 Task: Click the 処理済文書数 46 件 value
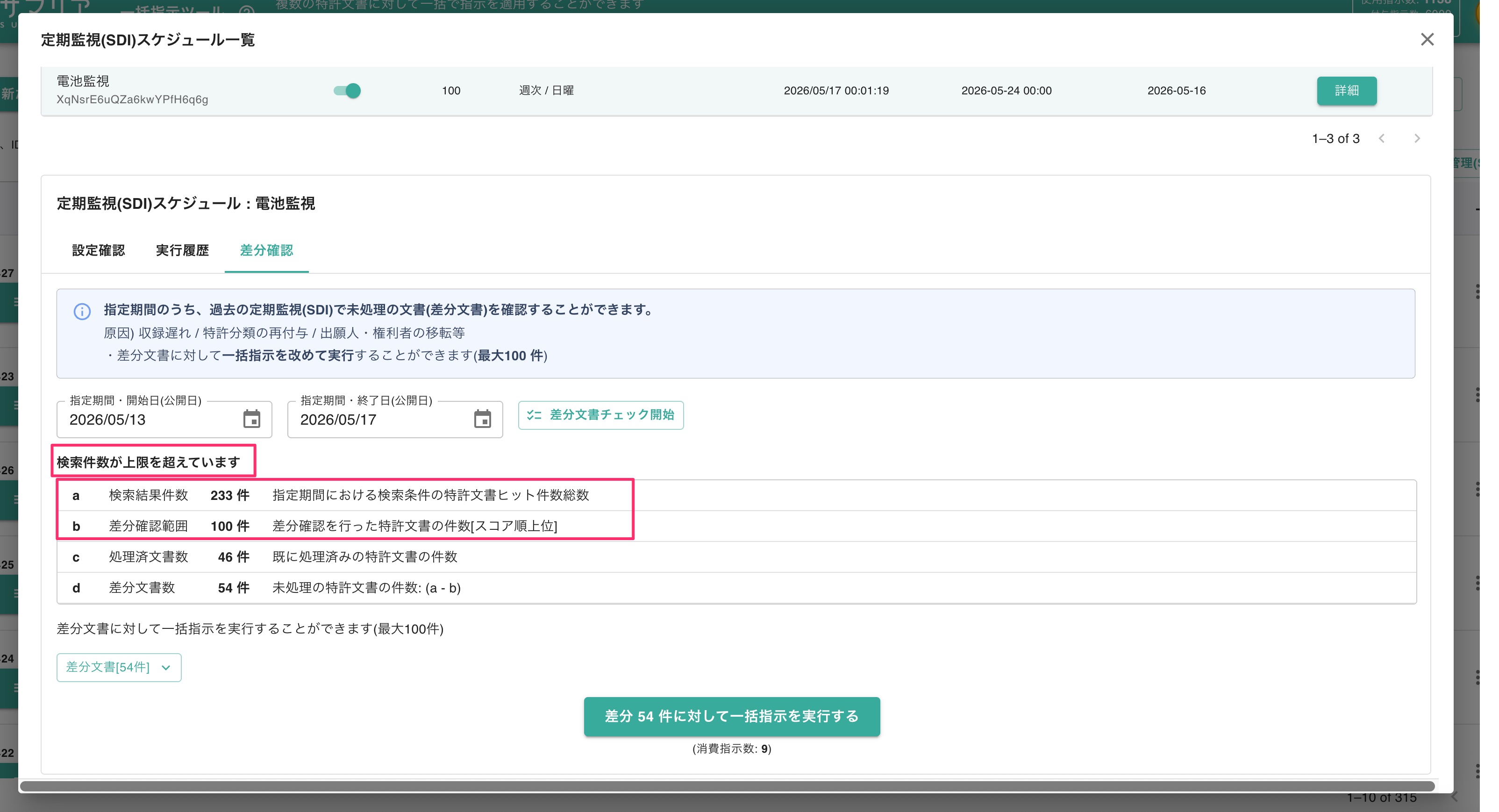click(233, 557)
